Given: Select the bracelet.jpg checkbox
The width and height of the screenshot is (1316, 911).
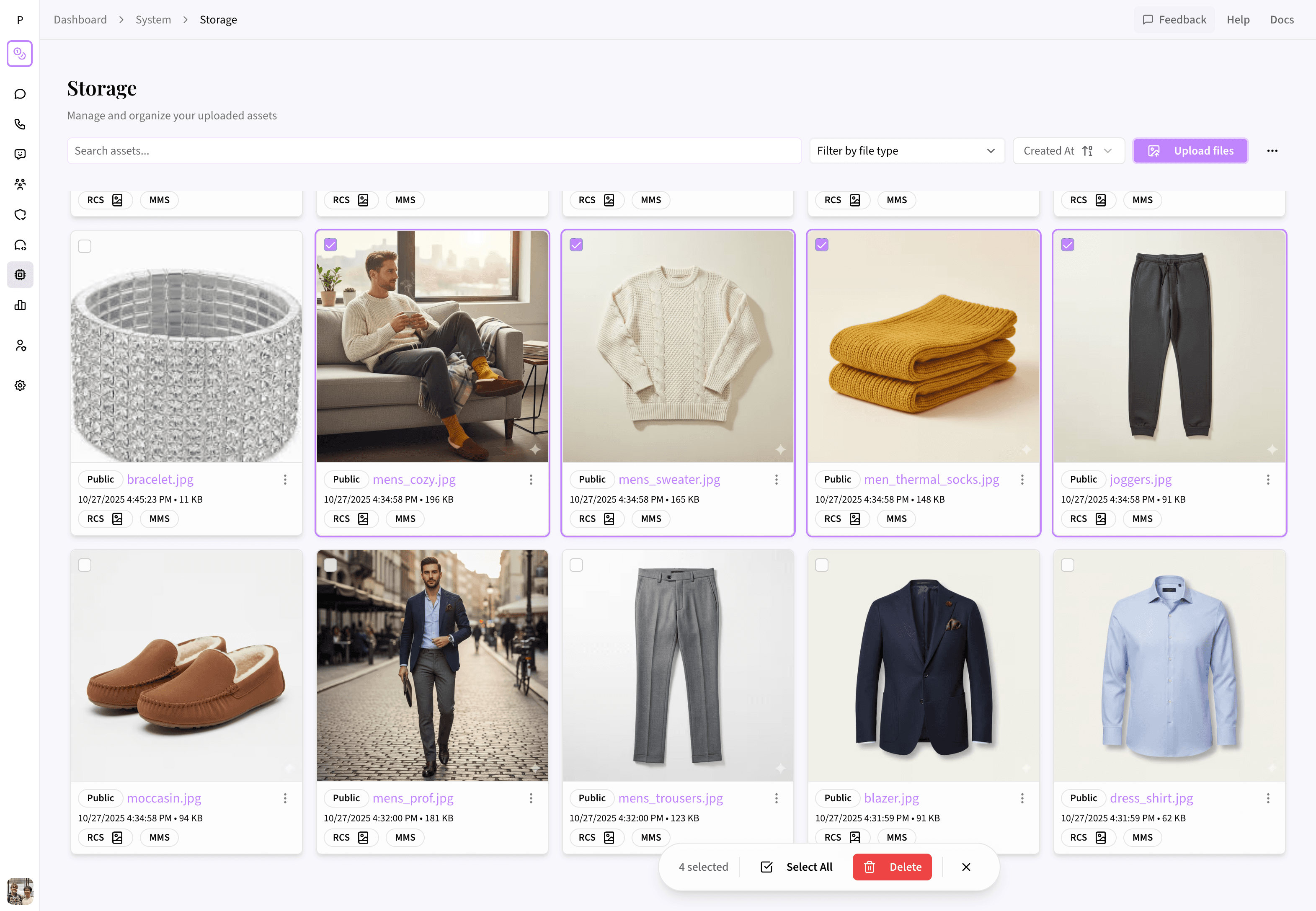Looking at the screenshot, I should (x=85, y=246).
